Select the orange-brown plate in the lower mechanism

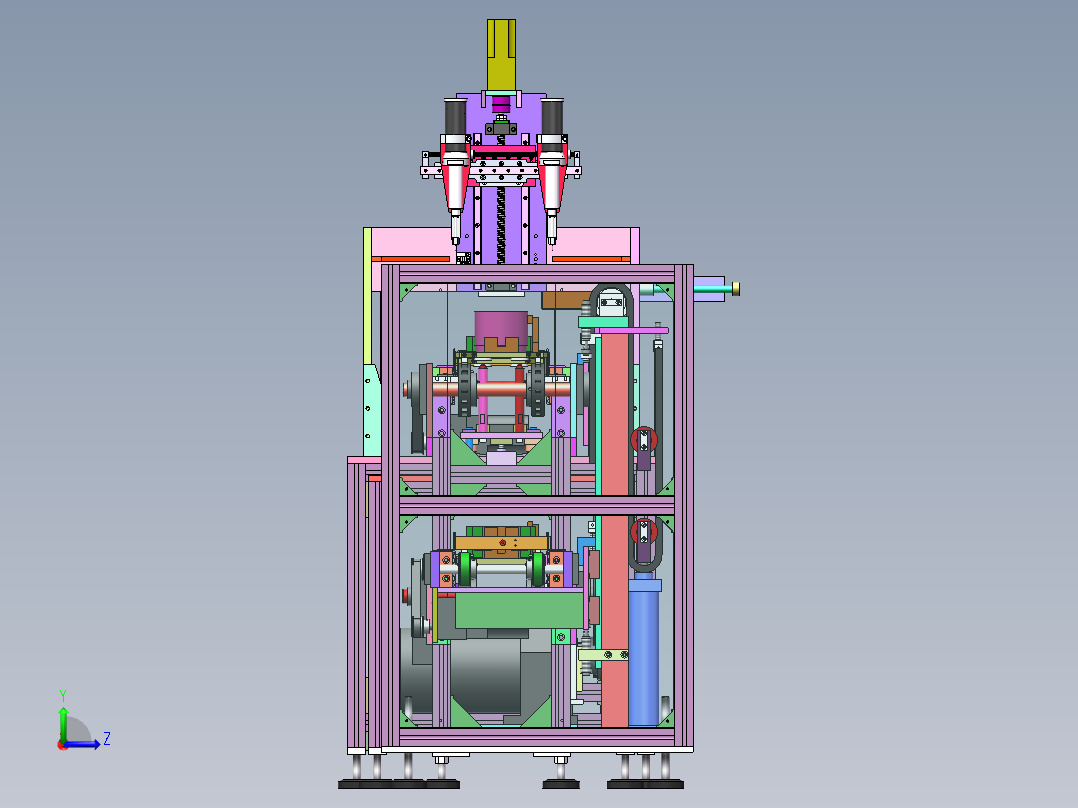(502, 543)
